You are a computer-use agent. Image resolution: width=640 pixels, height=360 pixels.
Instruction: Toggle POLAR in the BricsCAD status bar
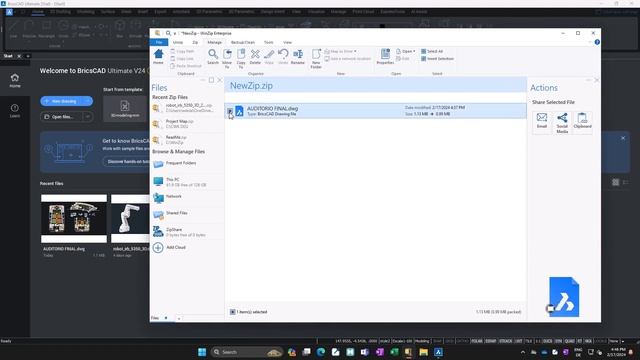coord(476,341)
